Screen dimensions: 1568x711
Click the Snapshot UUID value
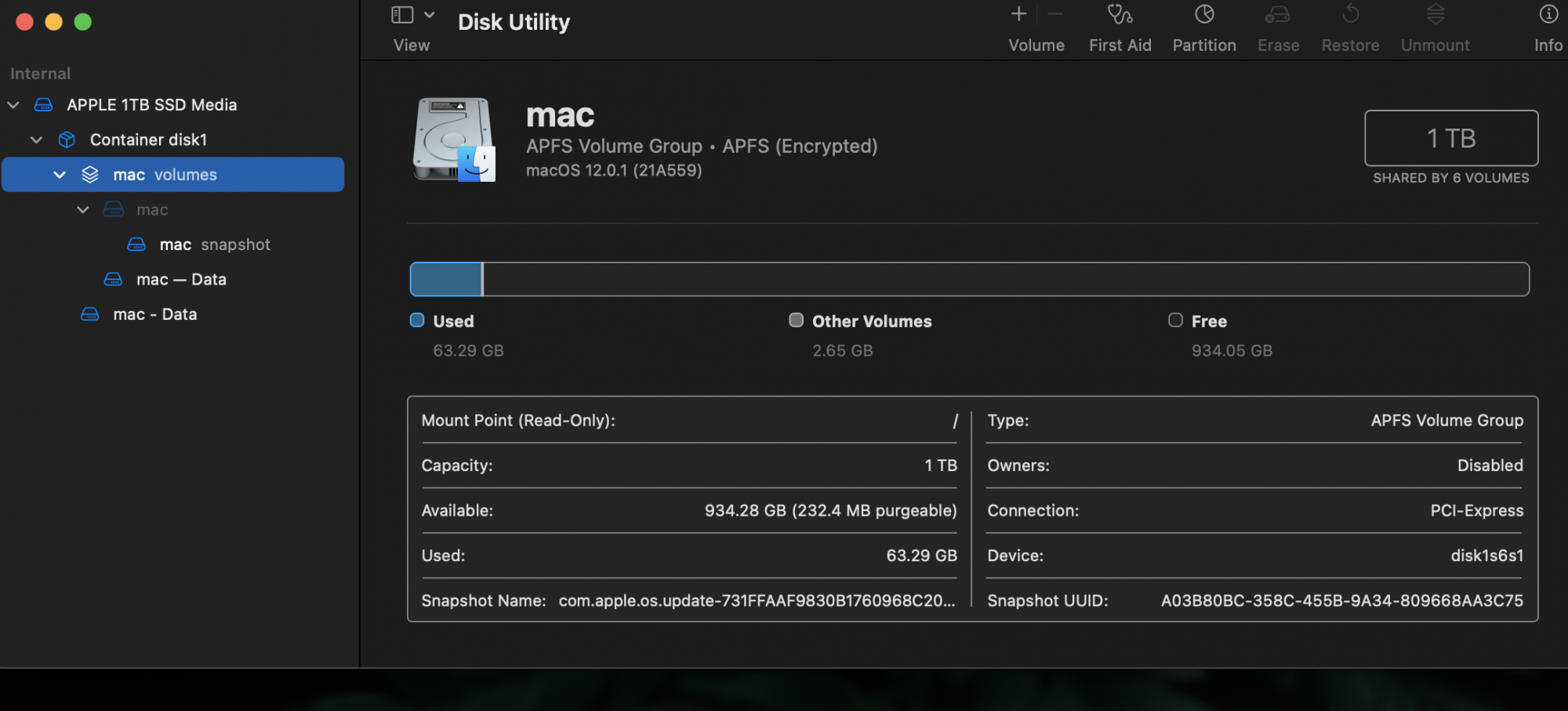(1342, 600)
